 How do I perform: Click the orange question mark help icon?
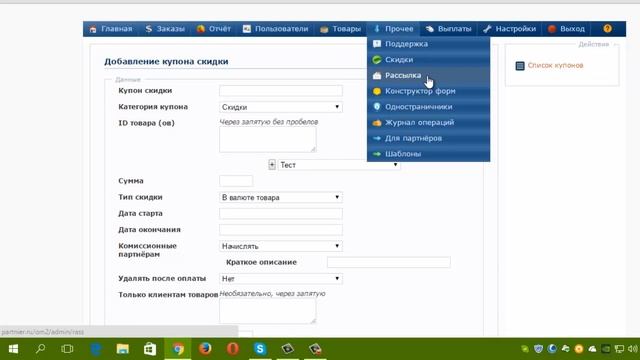click(607, 29)
